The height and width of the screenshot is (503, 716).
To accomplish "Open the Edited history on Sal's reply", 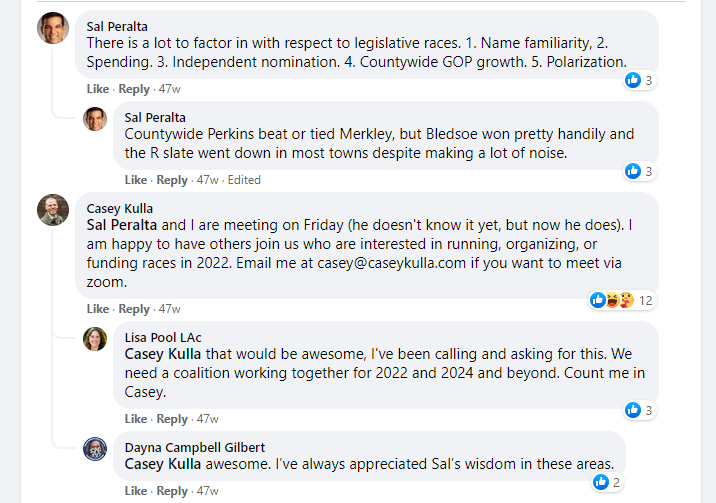I will (244, 180).
